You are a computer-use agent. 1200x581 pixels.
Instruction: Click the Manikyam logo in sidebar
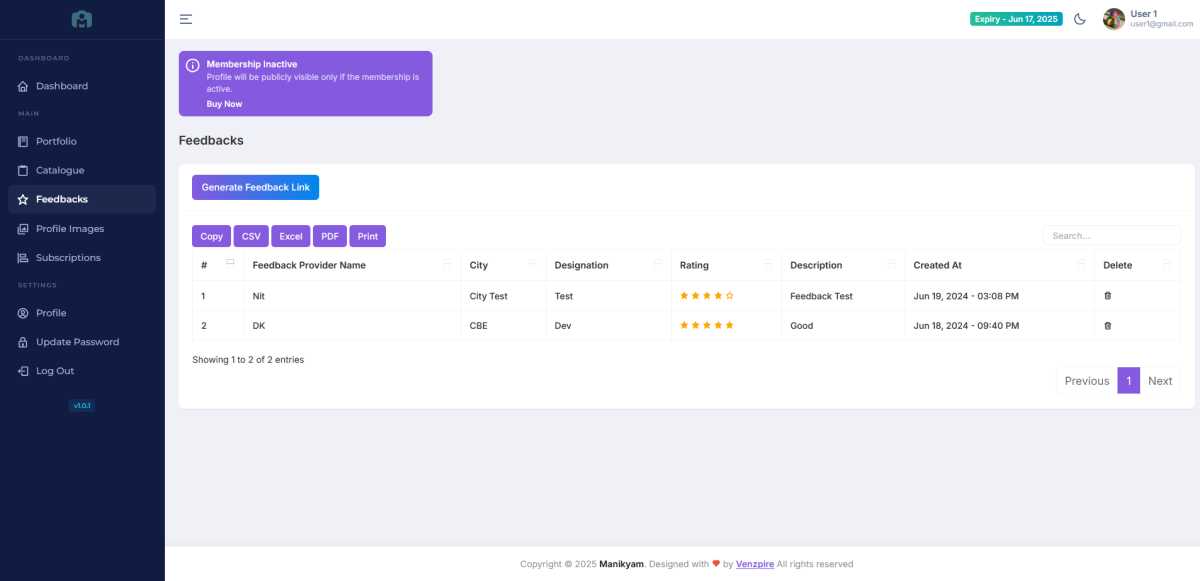pyautogui.click(x=82, y=19)
